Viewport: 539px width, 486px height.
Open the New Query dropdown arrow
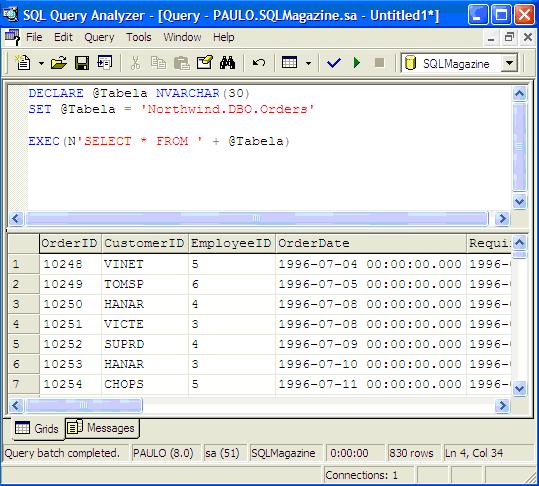point(41,63)
